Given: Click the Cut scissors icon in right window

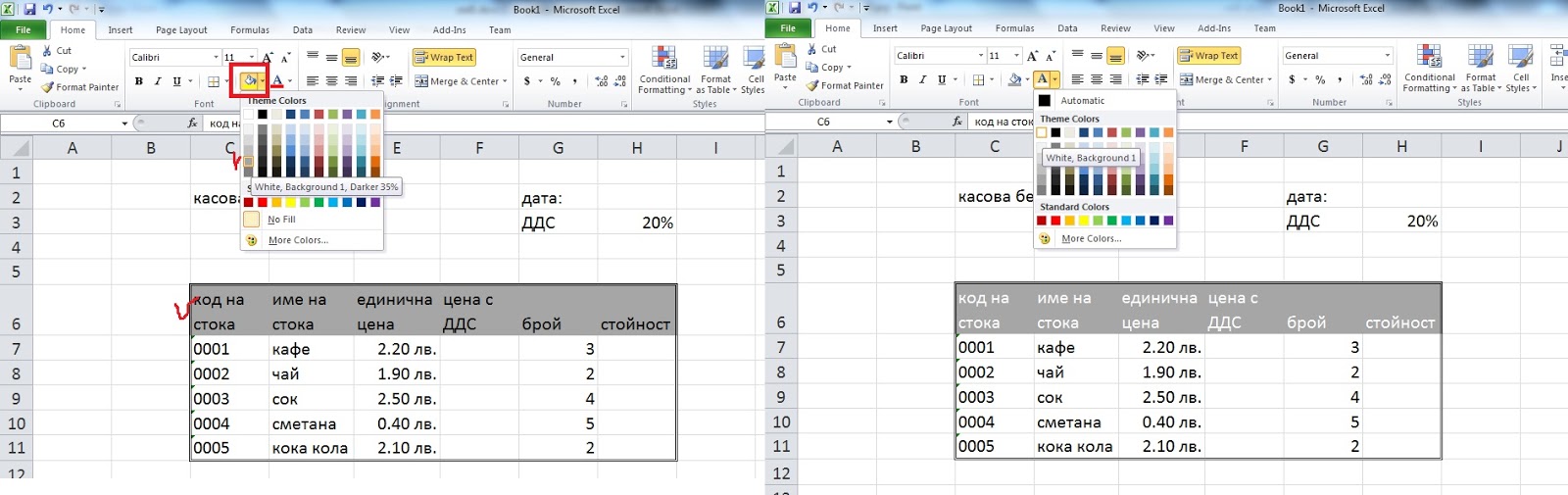Looking at the screenshot, I should (x=812, y=49).
